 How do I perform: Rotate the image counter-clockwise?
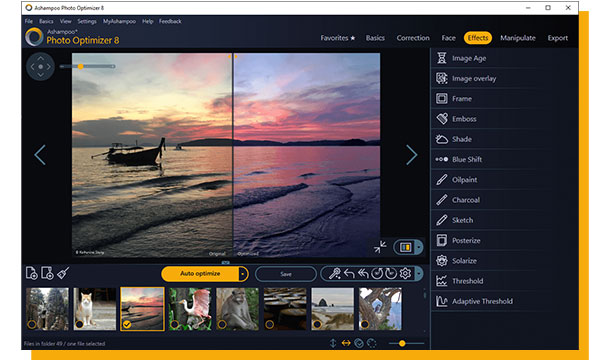click(377, 274)
